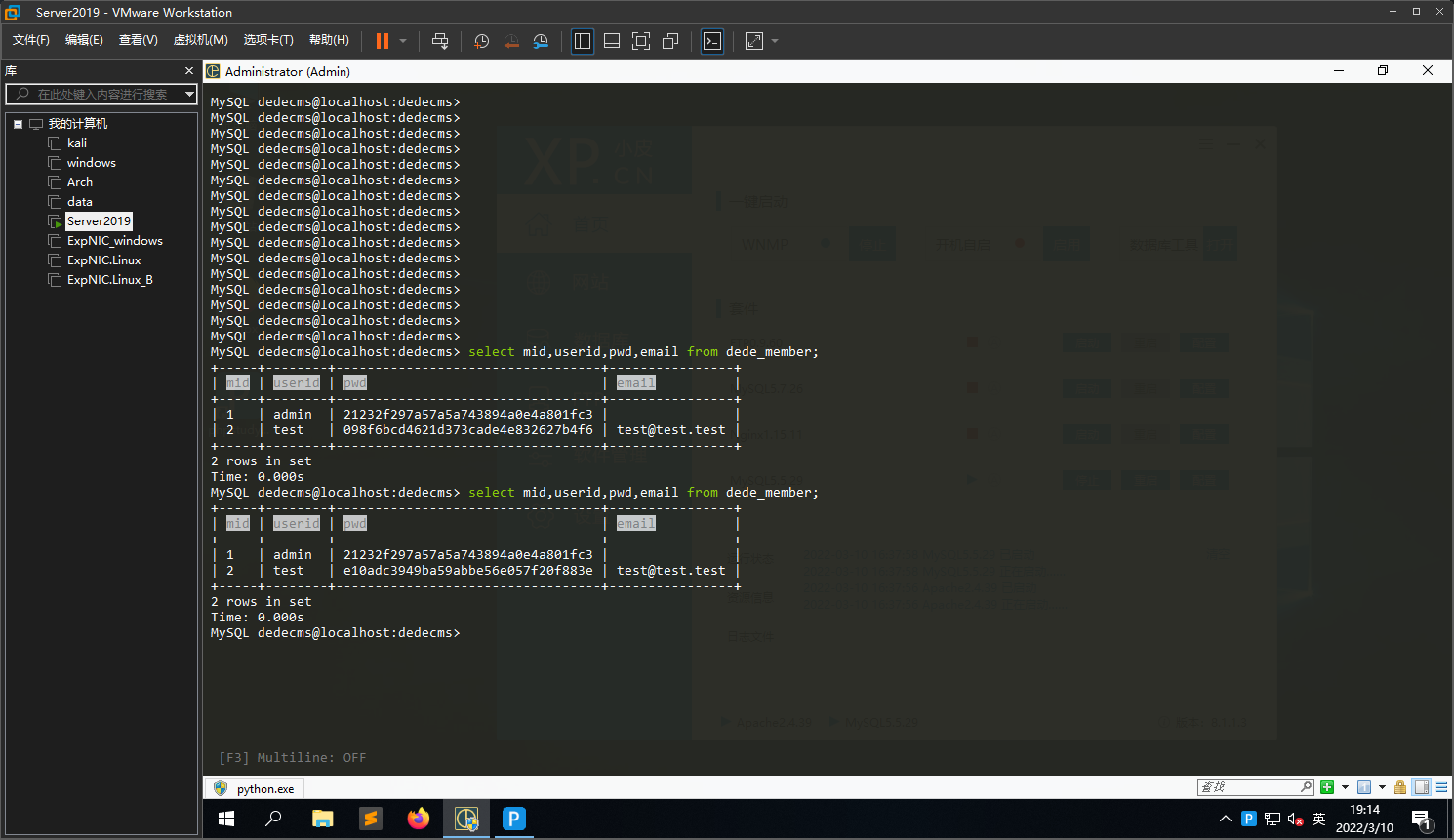The image size is (1454, 840).
Task: Open File Explorer from guest taskbar
Action: 323,820
